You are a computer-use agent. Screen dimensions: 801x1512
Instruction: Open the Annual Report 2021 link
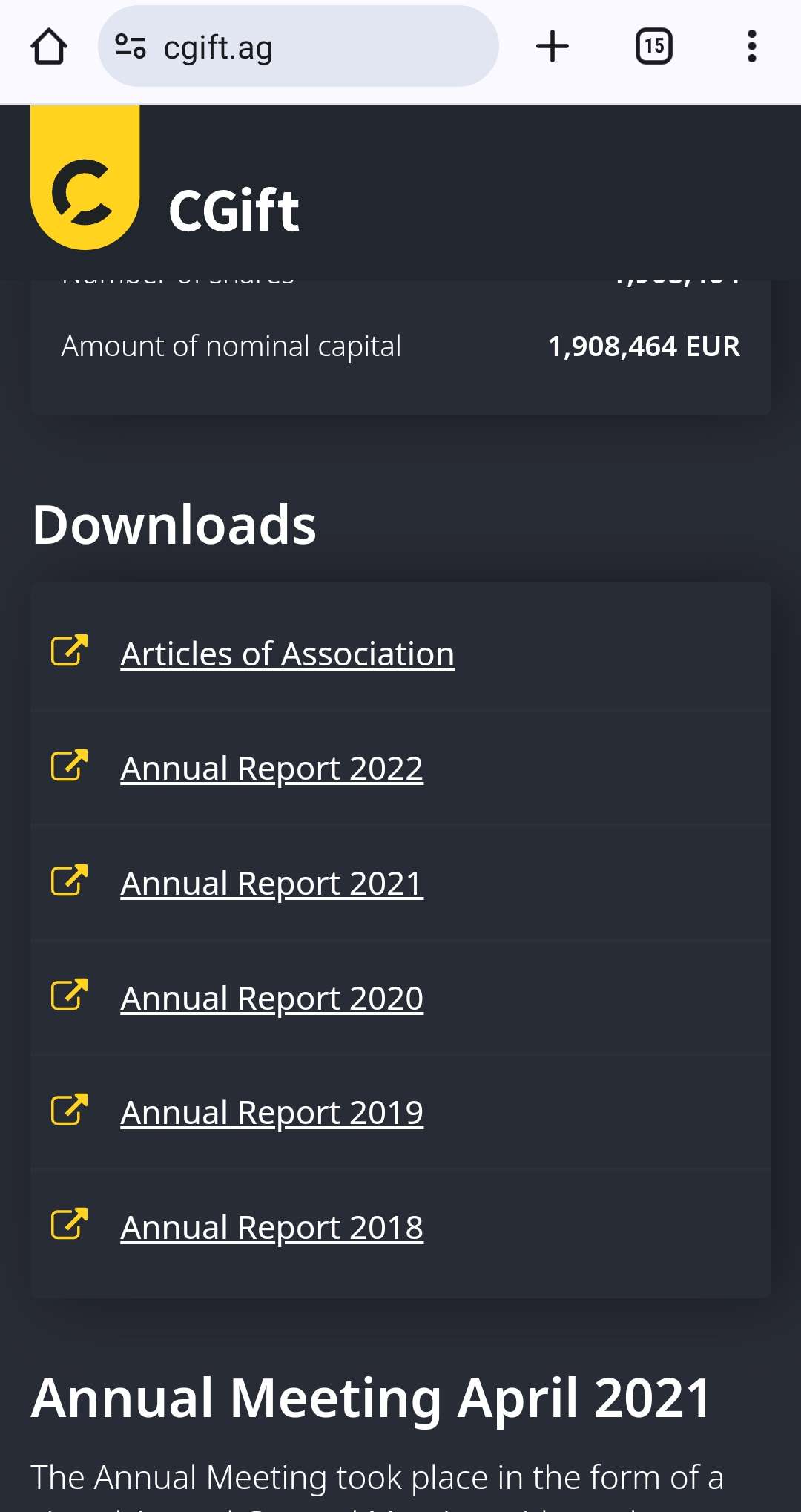[x=271, y=884]
